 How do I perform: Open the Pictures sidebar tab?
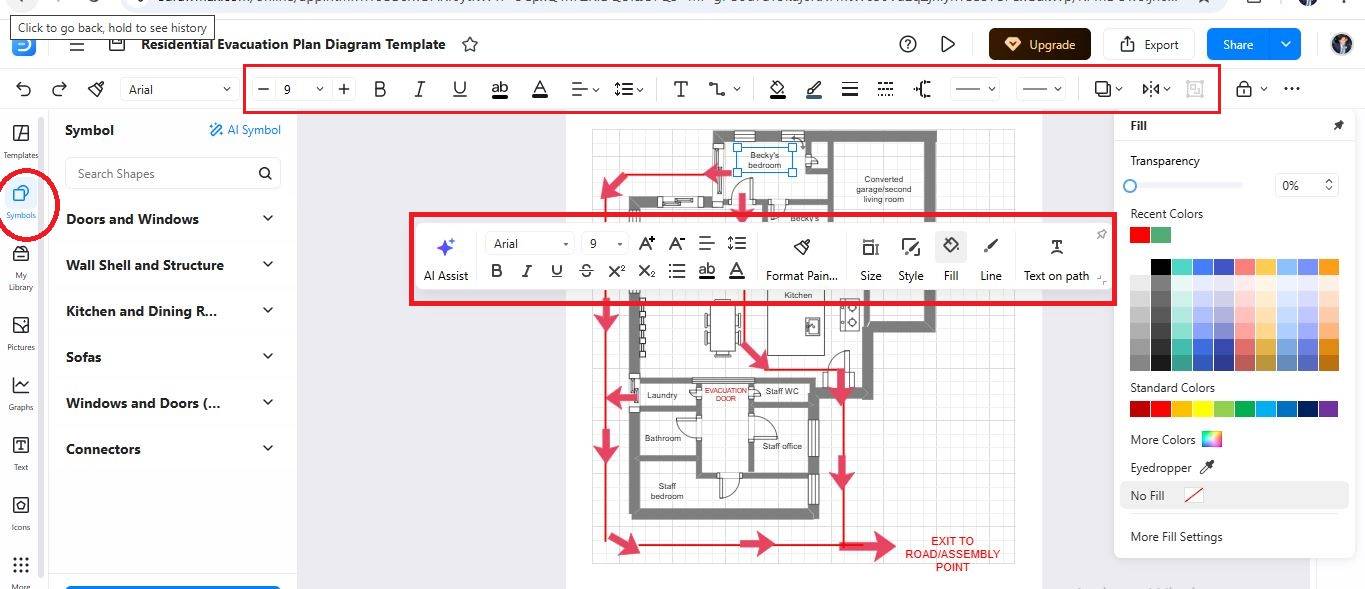20,333
